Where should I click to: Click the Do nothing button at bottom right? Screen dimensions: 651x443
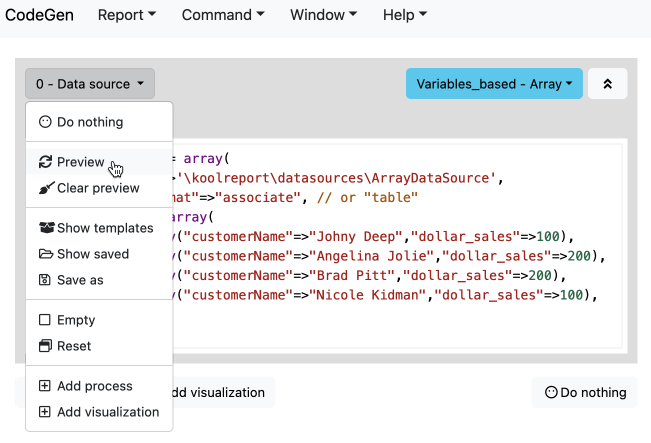584,392
